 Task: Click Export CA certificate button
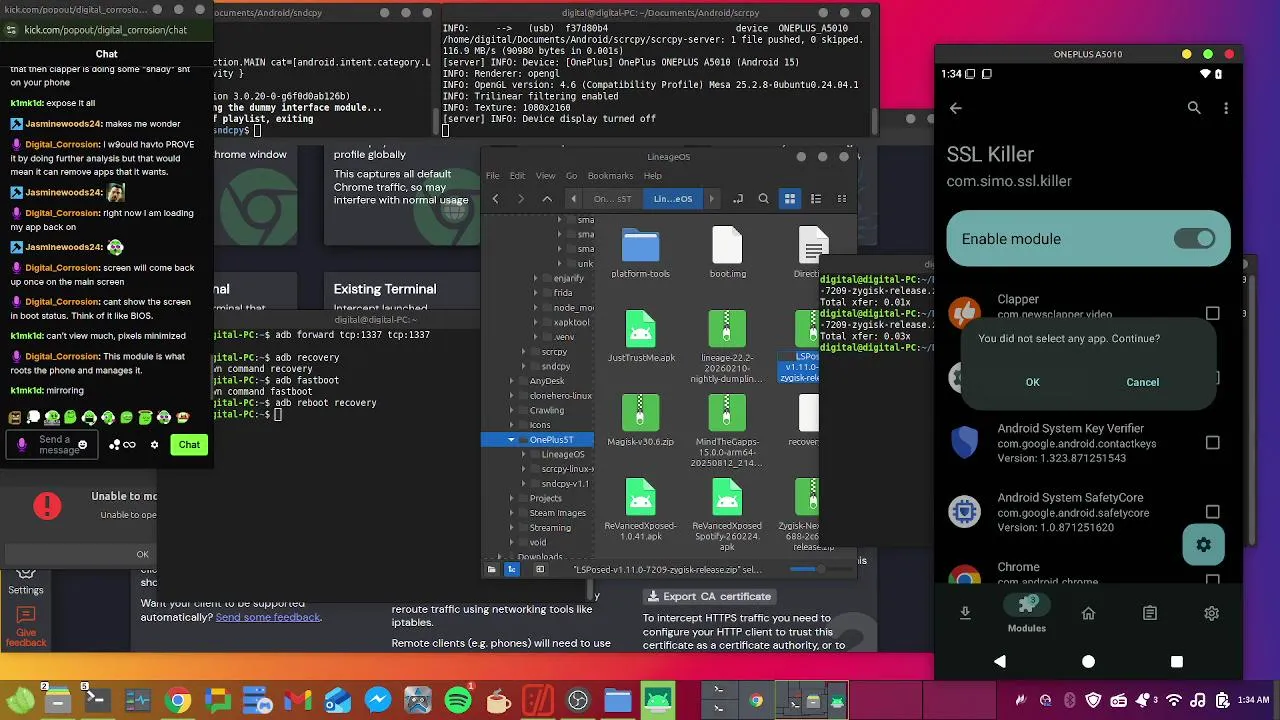[710, 596]
